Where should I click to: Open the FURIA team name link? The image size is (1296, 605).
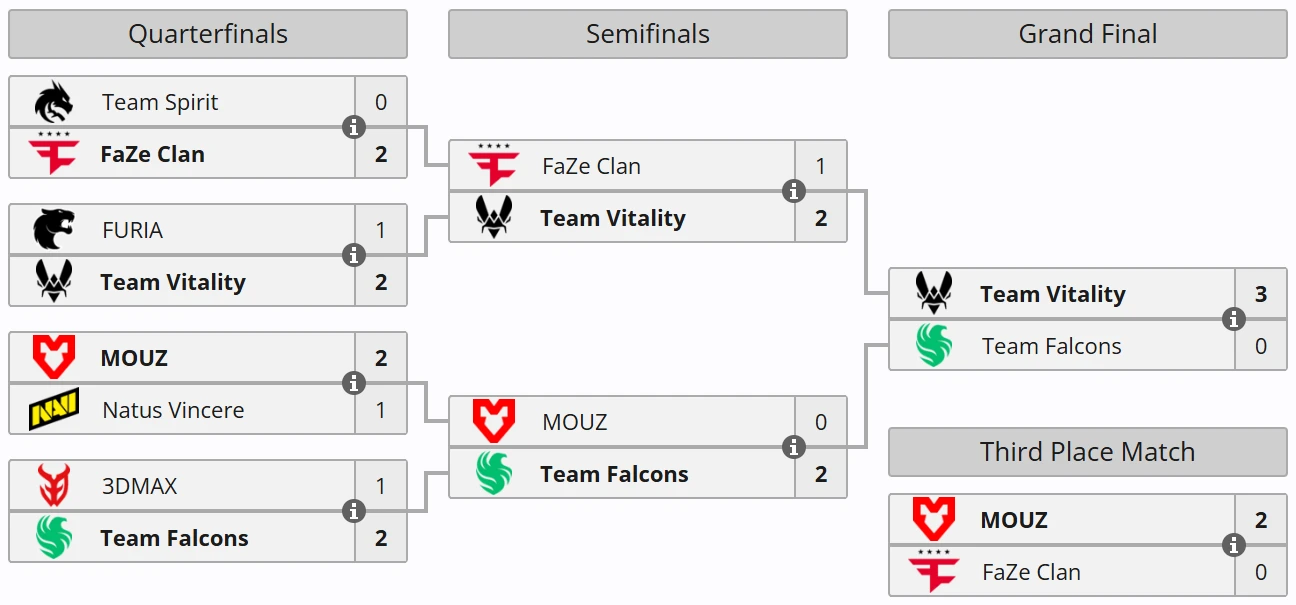(x=132, y=230)
